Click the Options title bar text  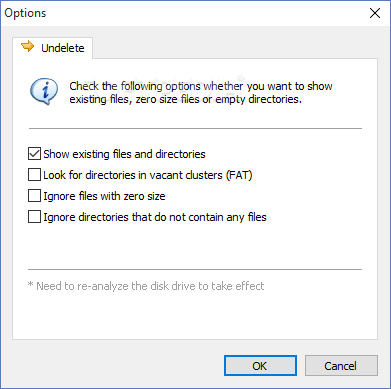tap(25, 13)
